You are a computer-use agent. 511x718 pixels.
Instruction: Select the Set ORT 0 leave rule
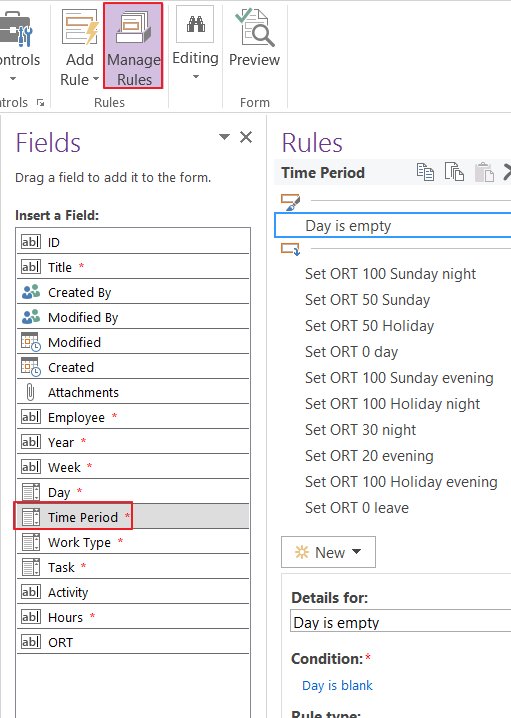(357, 508)
